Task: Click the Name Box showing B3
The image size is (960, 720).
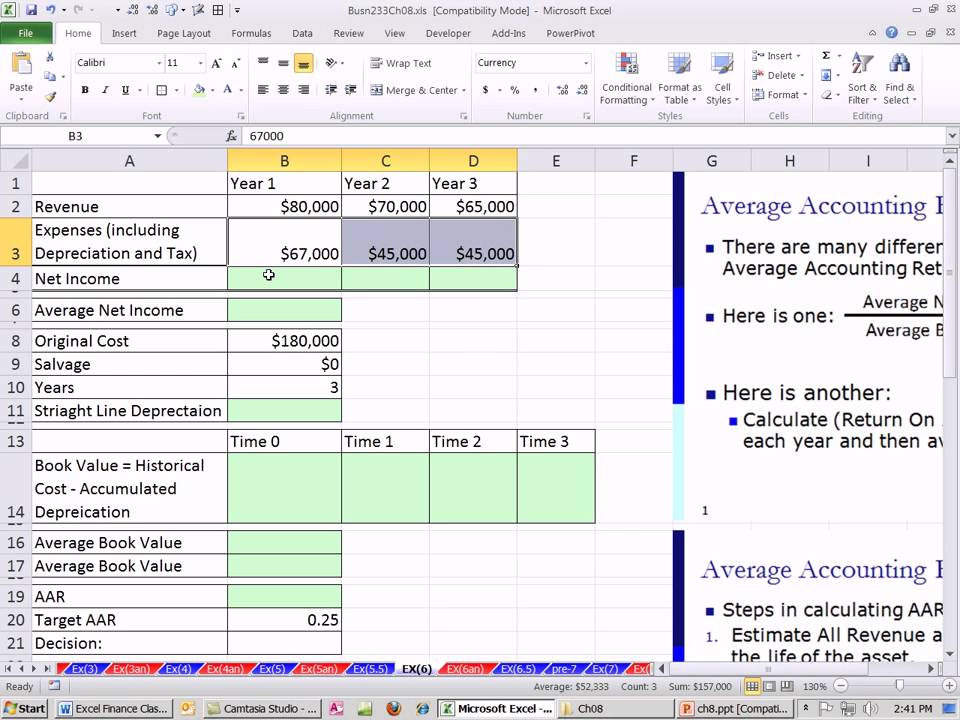Action: 75,136
